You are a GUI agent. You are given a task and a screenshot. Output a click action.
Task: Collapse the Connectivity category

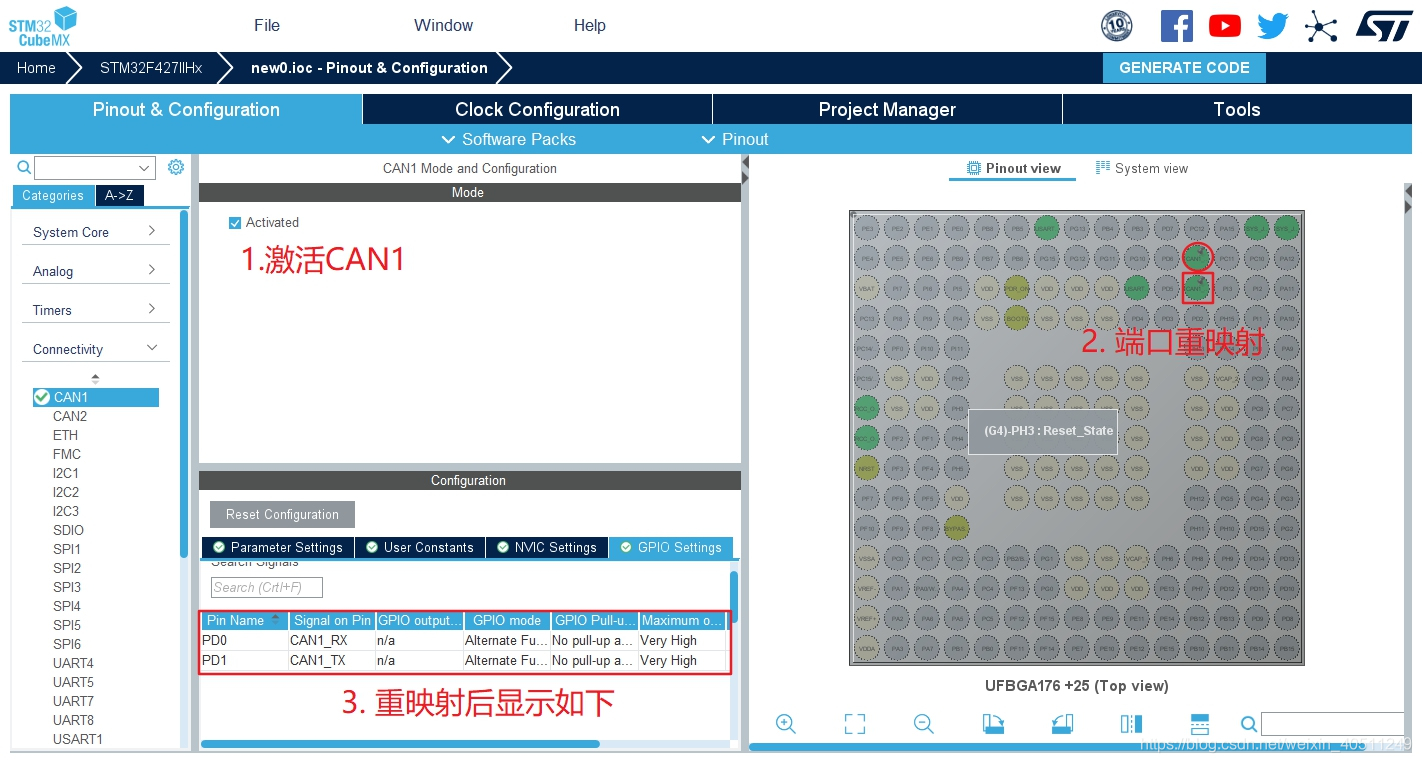click(x=95, y=349)
